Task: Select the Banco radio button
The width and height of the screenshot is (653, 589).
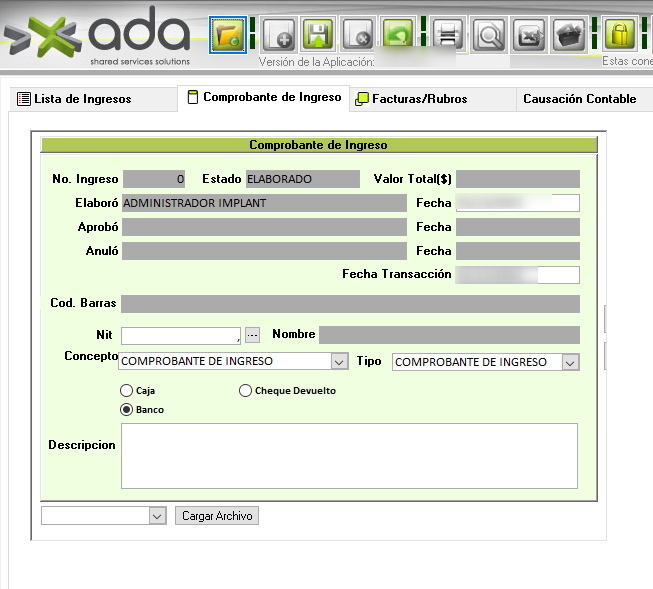Action: (126, 410)
